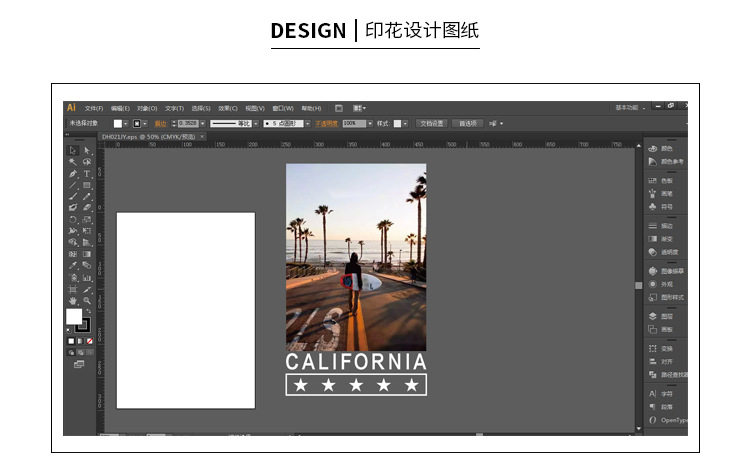Close the DH021JY.eps document tab
This screenshot has width=750, height=464.
[x=202, y=137]
